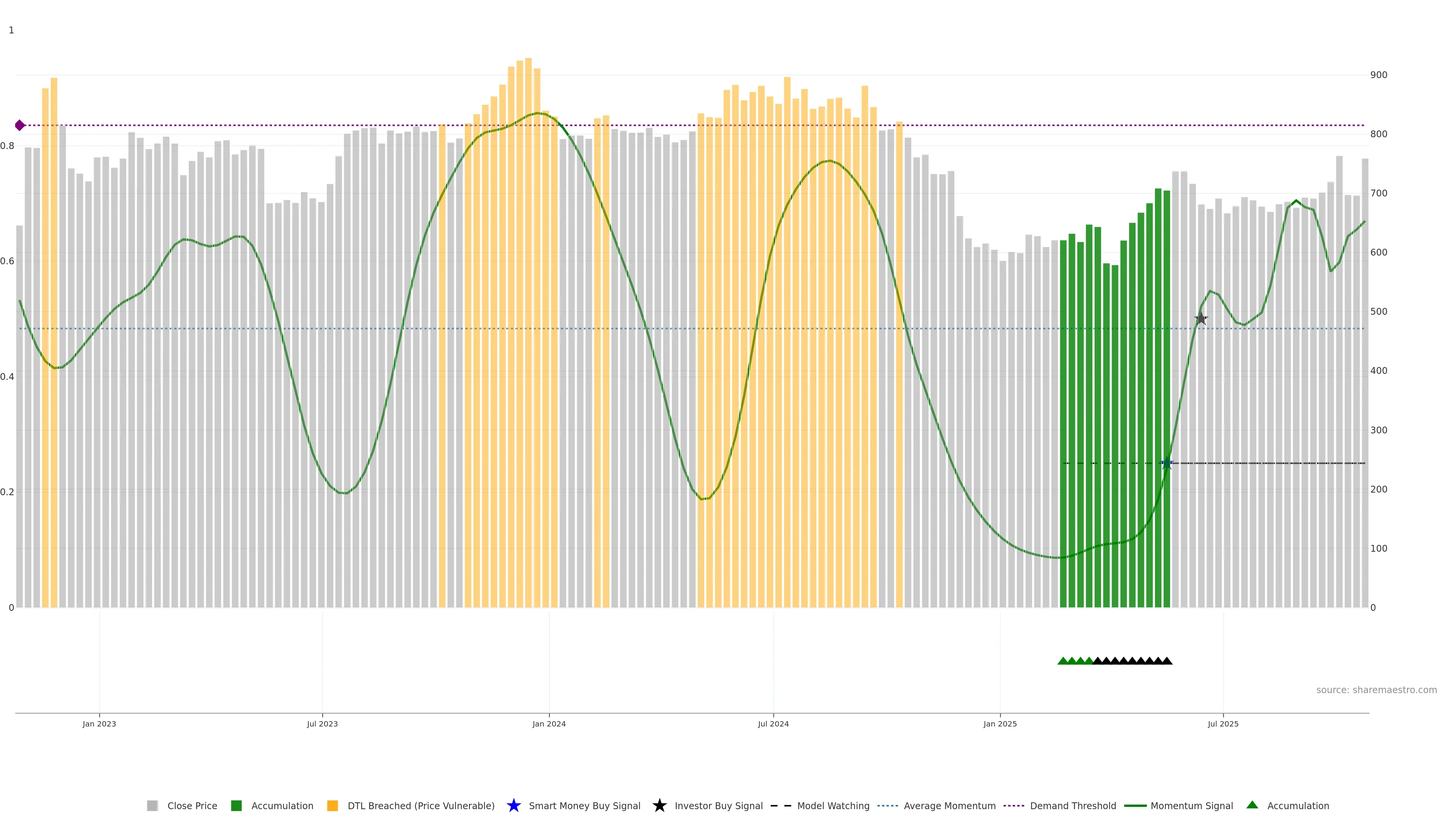The image size is (1456, 819).
Task: Click the purple diamond Demand Threshold marker
Action: [20, 126]
